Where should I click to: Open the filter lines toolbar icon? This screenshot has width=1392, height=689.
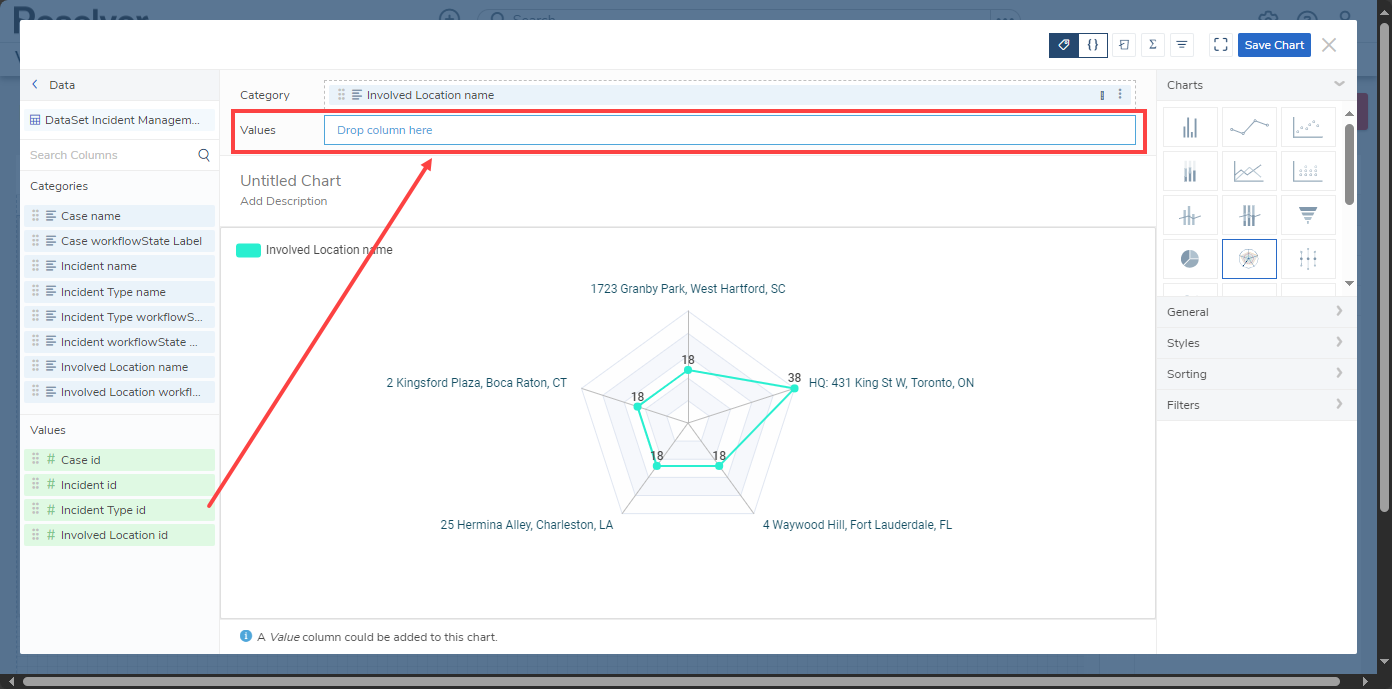coord(1182,45)
